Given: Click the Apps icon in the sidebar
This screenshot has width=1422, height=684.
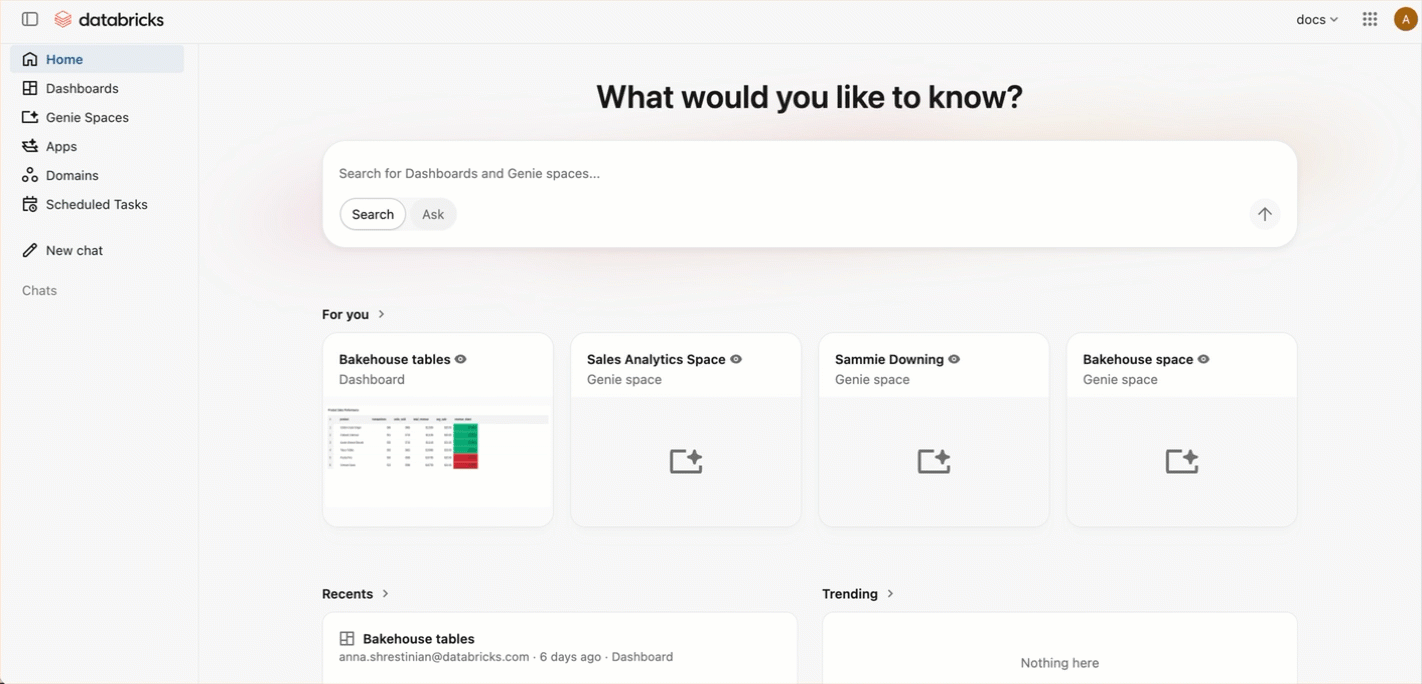Looking at the screenshot, I should [30, 146].
